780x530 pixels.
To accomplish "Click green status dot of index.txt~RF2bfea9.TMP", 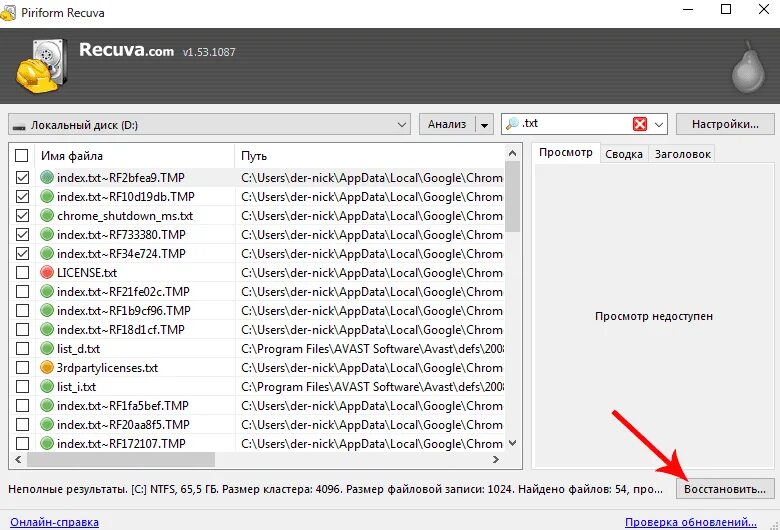I will click(47, 177).
